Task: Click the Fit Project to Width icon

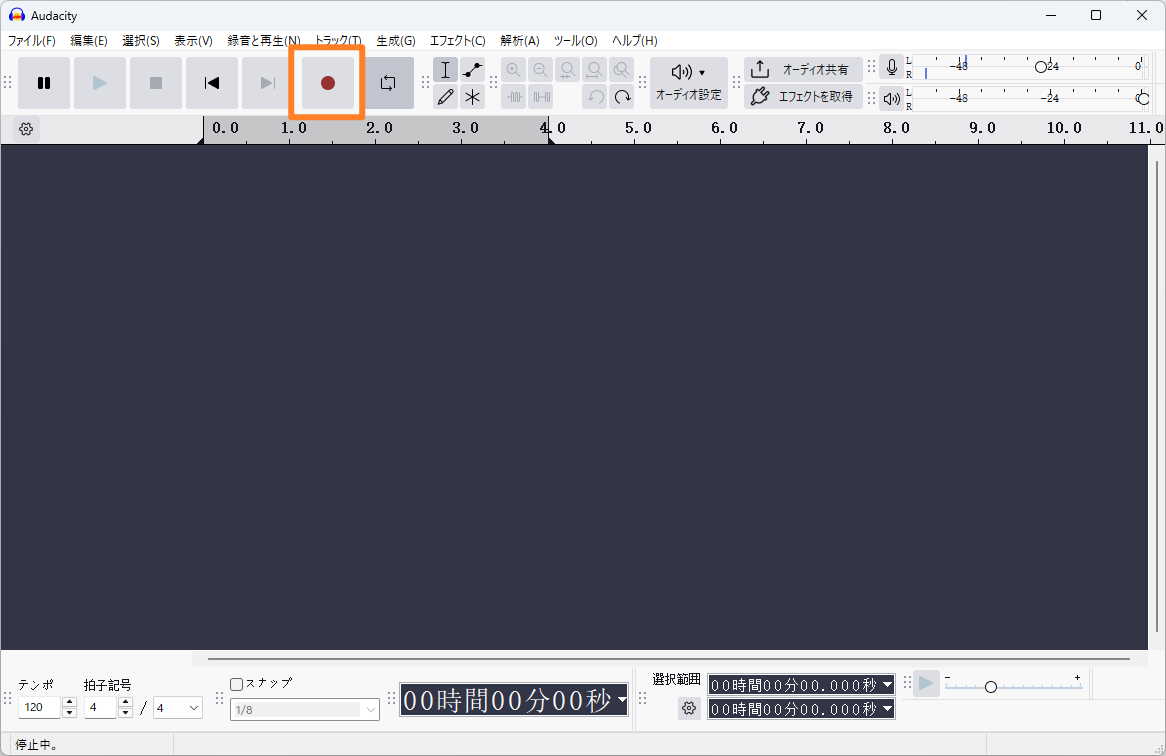Action: tap(594, 69)
